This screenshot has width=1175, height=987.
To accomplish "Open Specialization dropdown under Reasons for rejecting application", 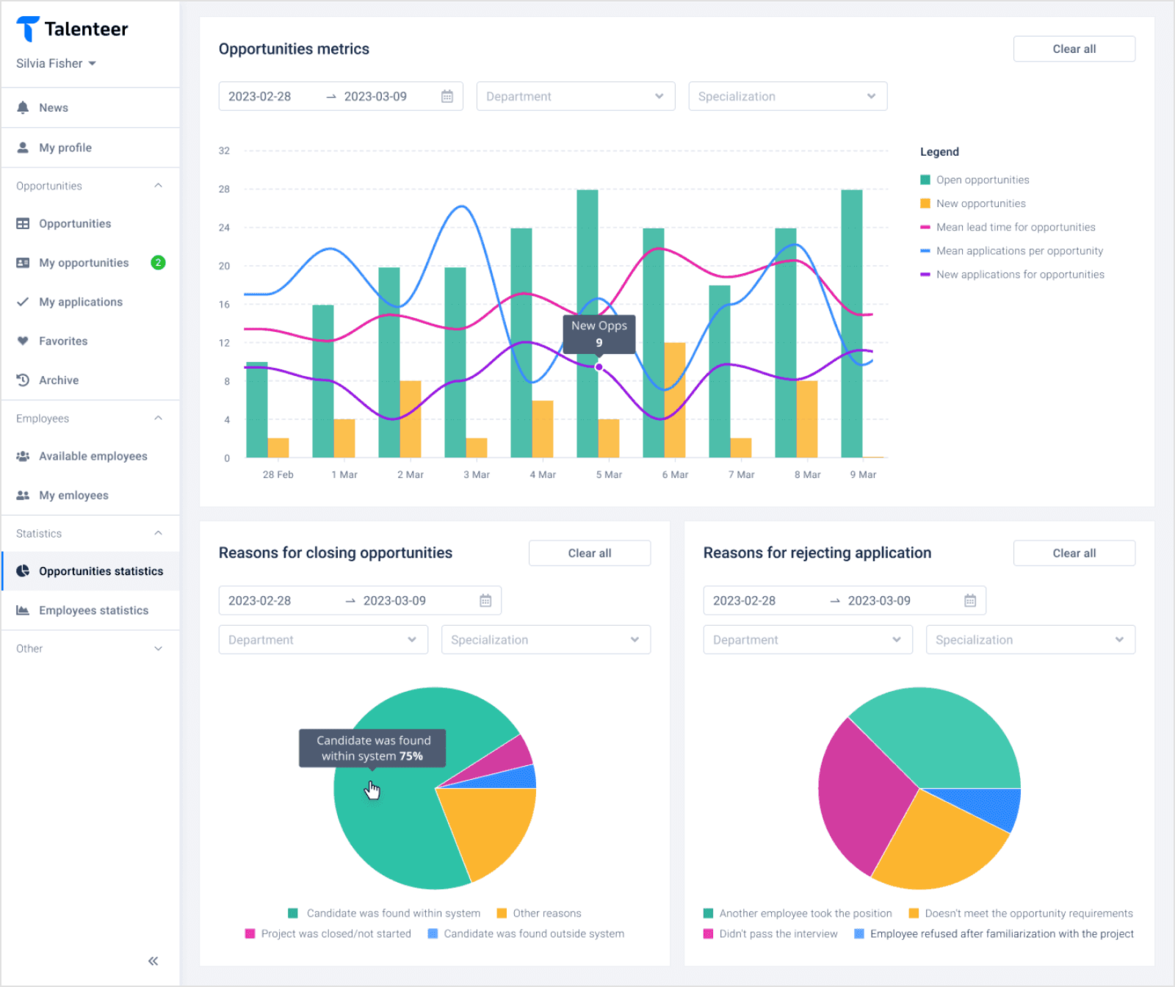I will point(1030,640).
